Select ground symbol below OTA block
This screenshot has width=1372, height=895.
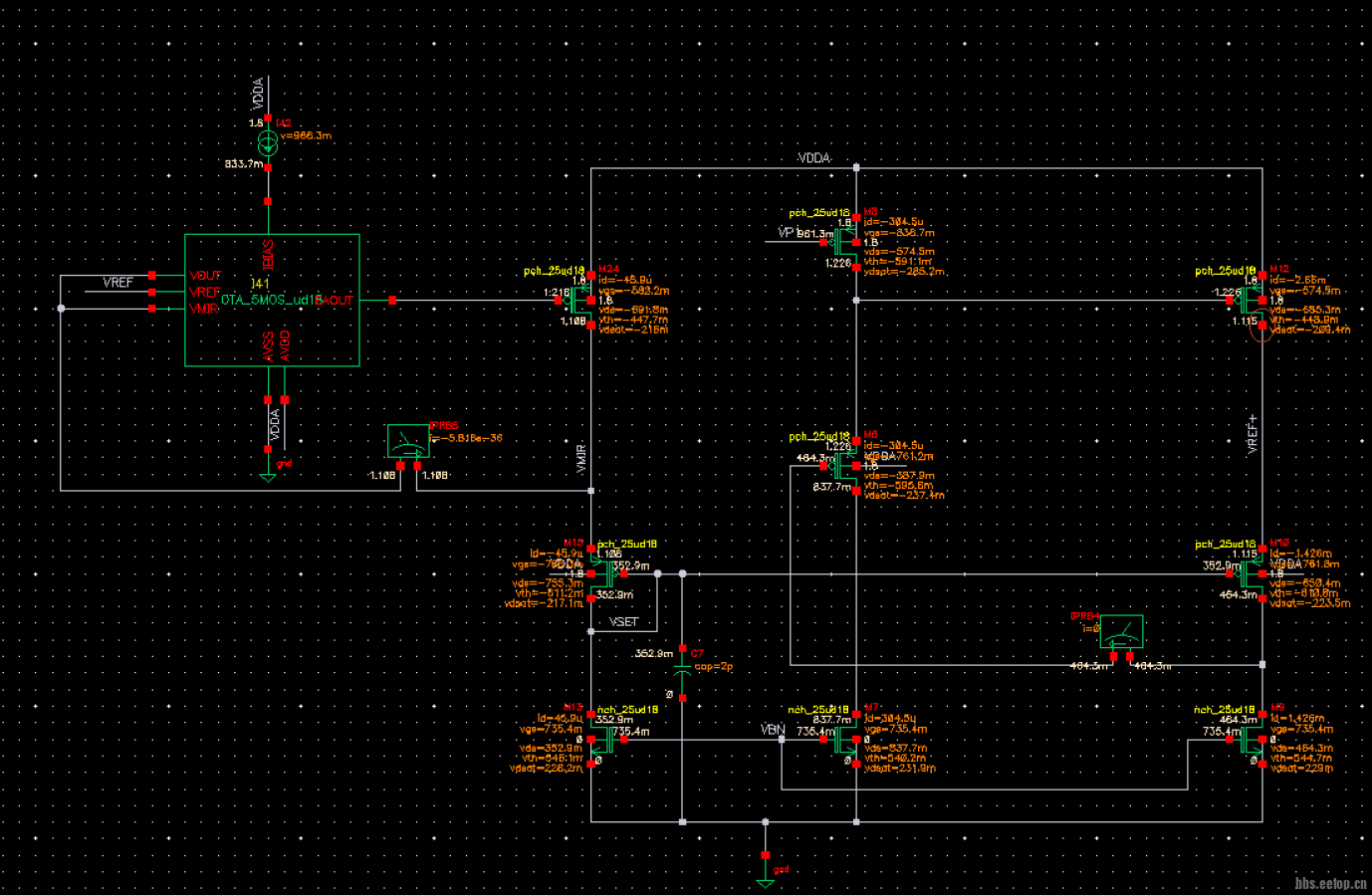point(268,477)
